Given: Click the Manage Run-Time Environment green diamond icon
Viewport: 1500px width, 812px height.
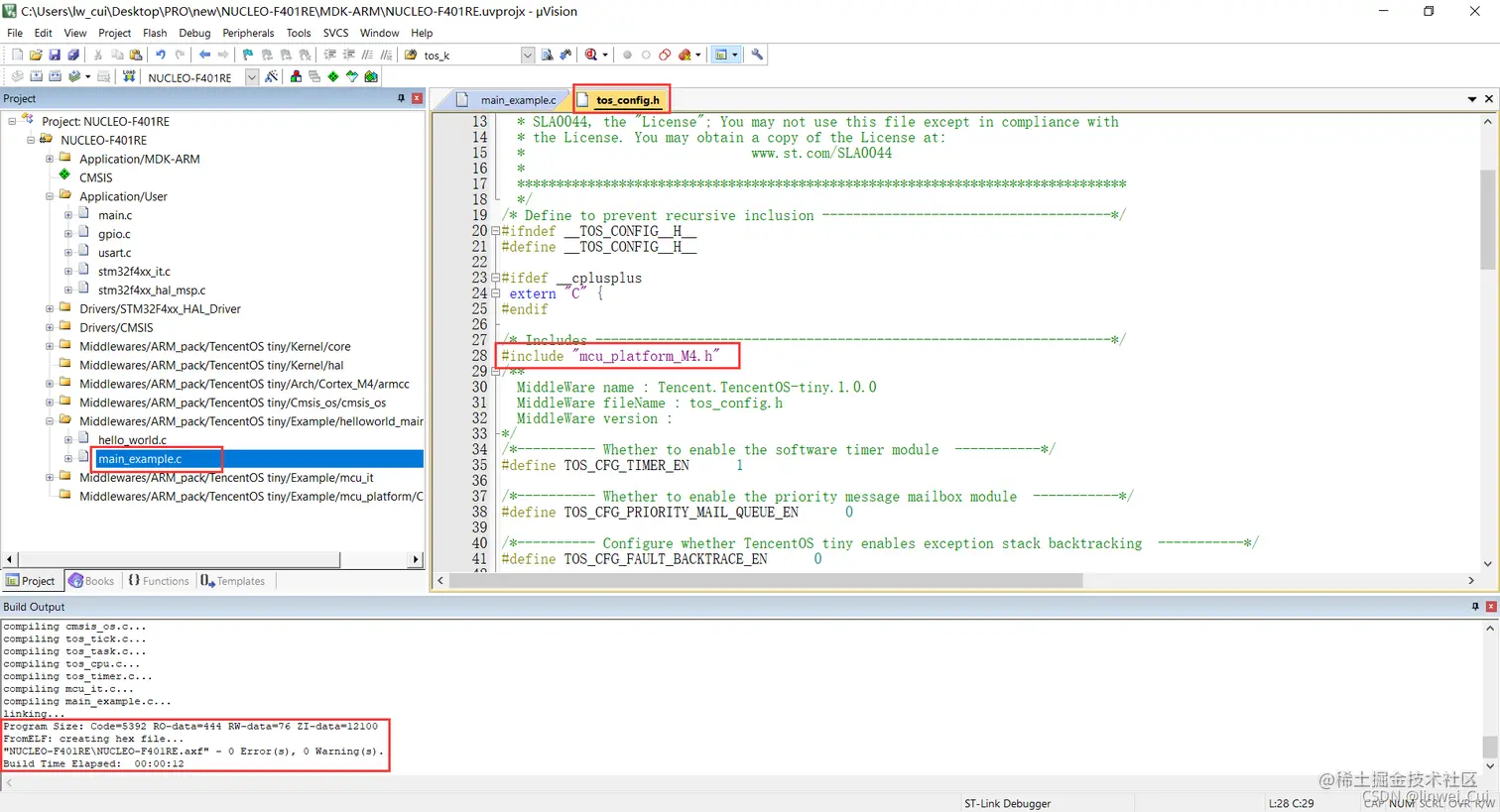Looking at the screenshot, I should 333,76.
